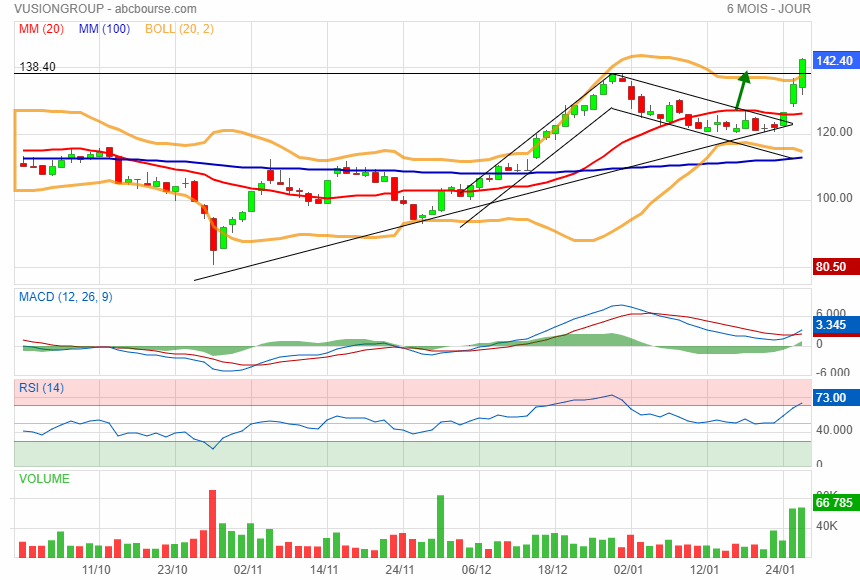Click the VOLUME panel label
This screenshot has width=860, height=580.
click(44, 479)
